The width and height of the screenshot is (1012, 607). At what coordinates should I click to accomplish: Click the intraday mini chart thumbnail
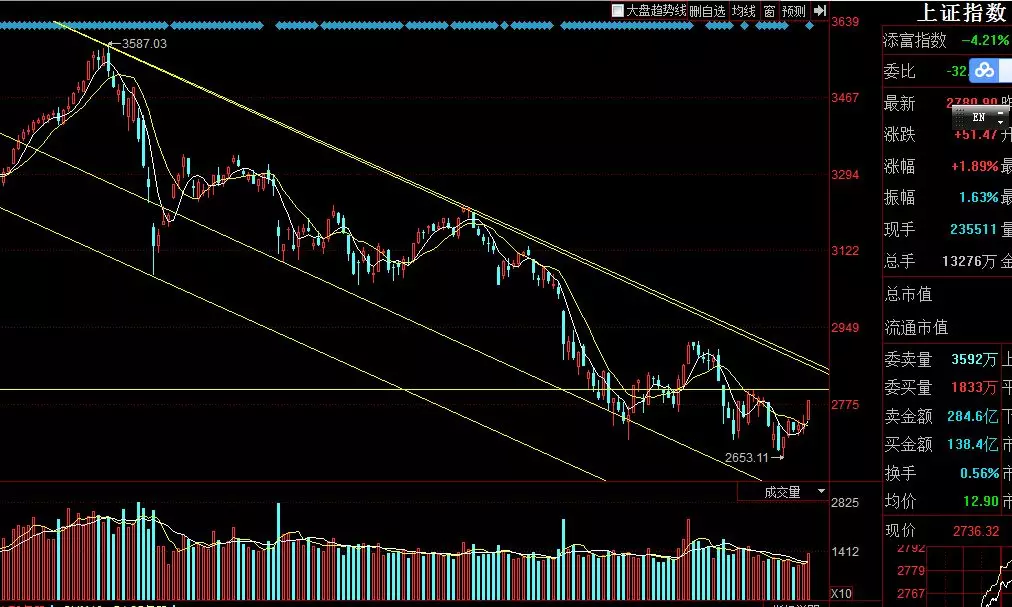[990, 575]
